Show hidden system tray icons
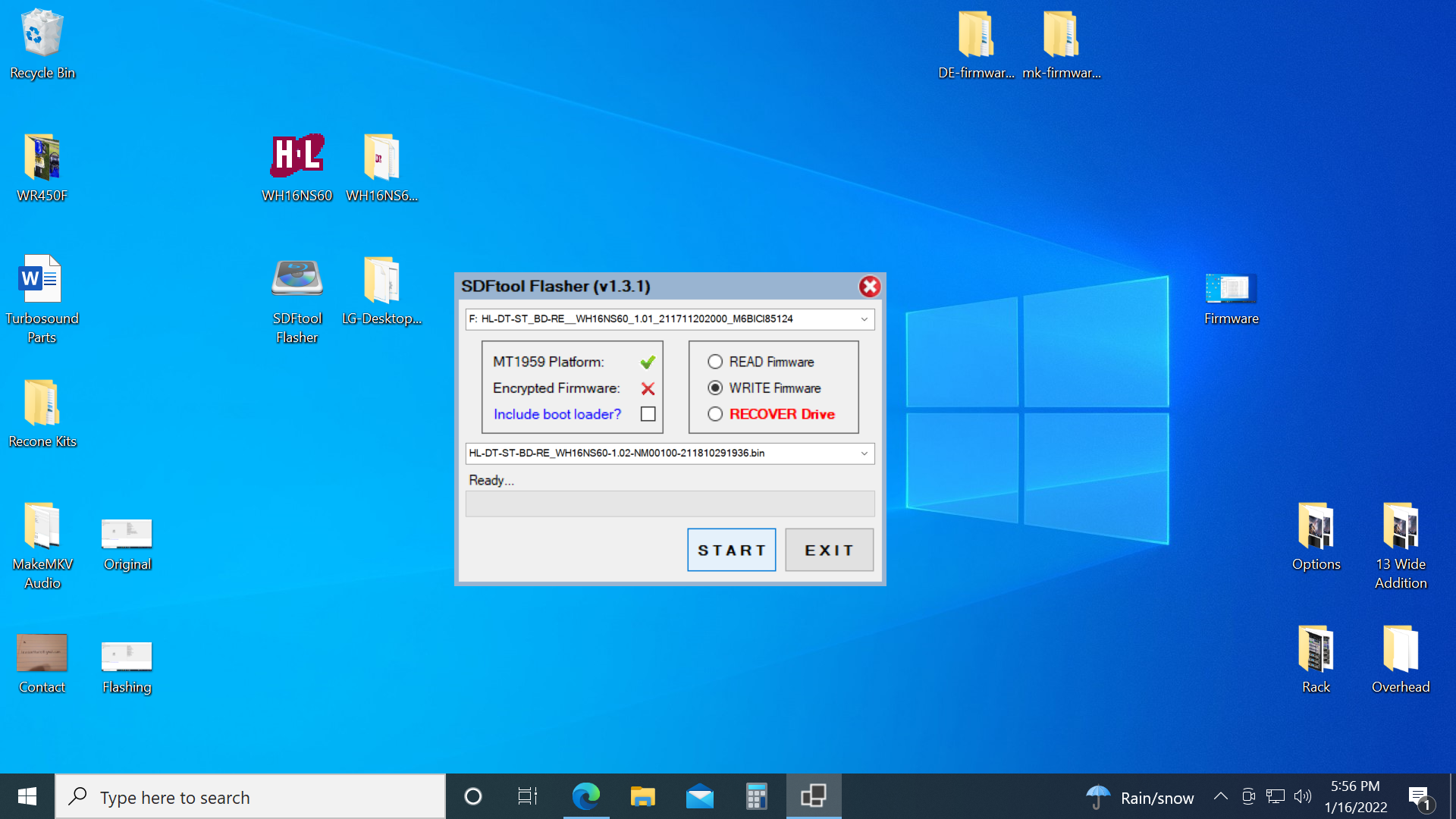1456x819 pixels. 1220,796
